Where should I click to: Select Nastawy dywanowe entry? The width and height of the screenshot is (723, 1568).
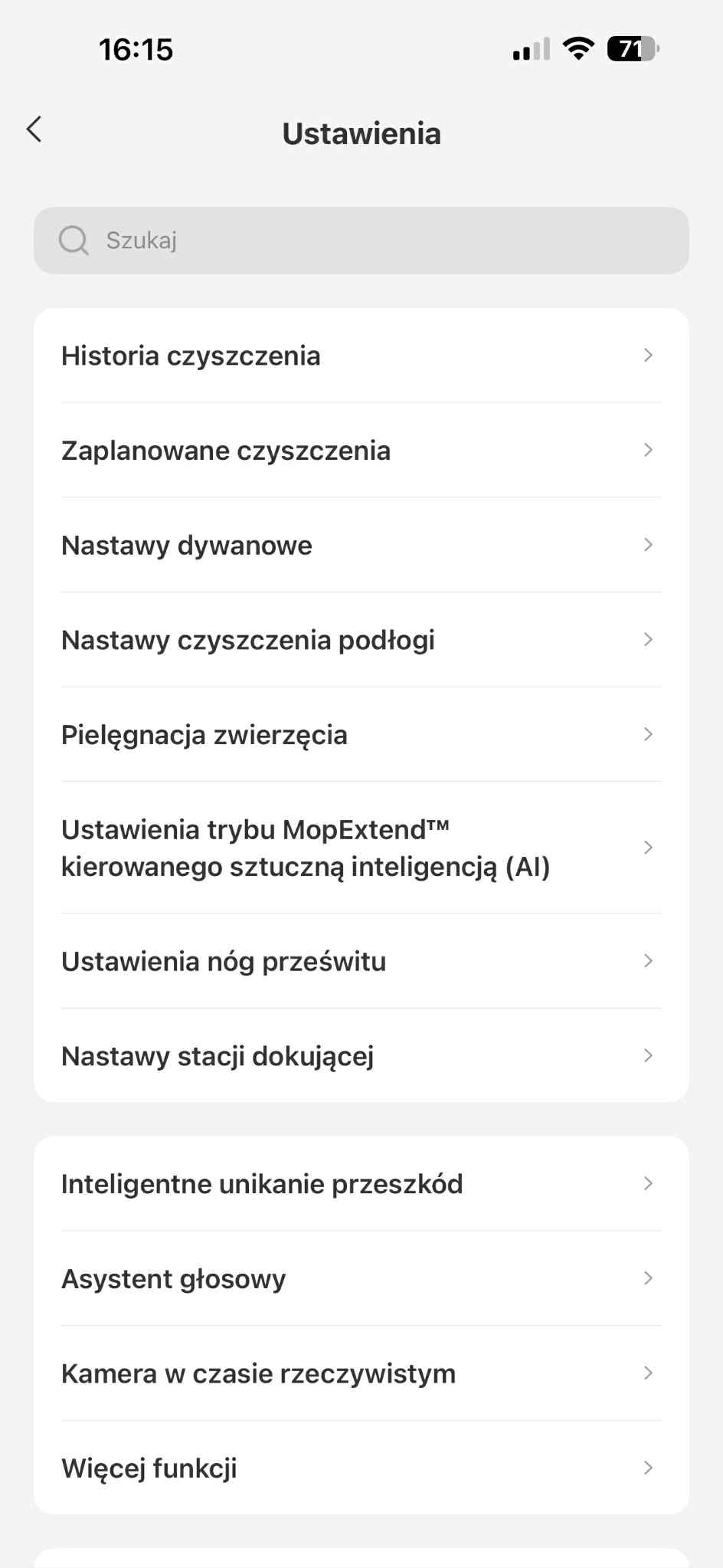(x=361, y=546)
